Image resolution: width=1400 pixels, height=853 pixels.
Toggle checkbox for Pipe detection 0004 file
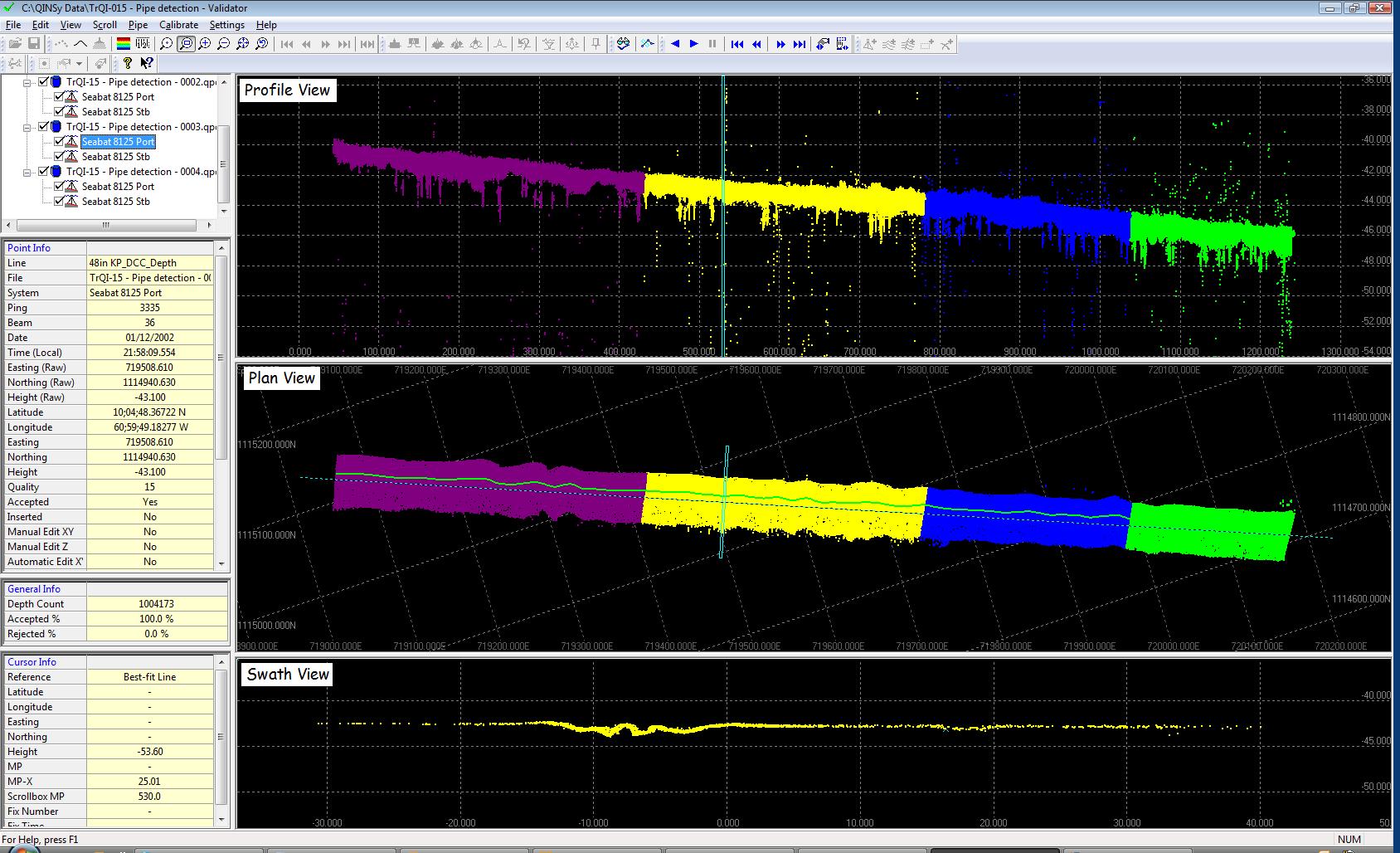(x=45, y=172)
